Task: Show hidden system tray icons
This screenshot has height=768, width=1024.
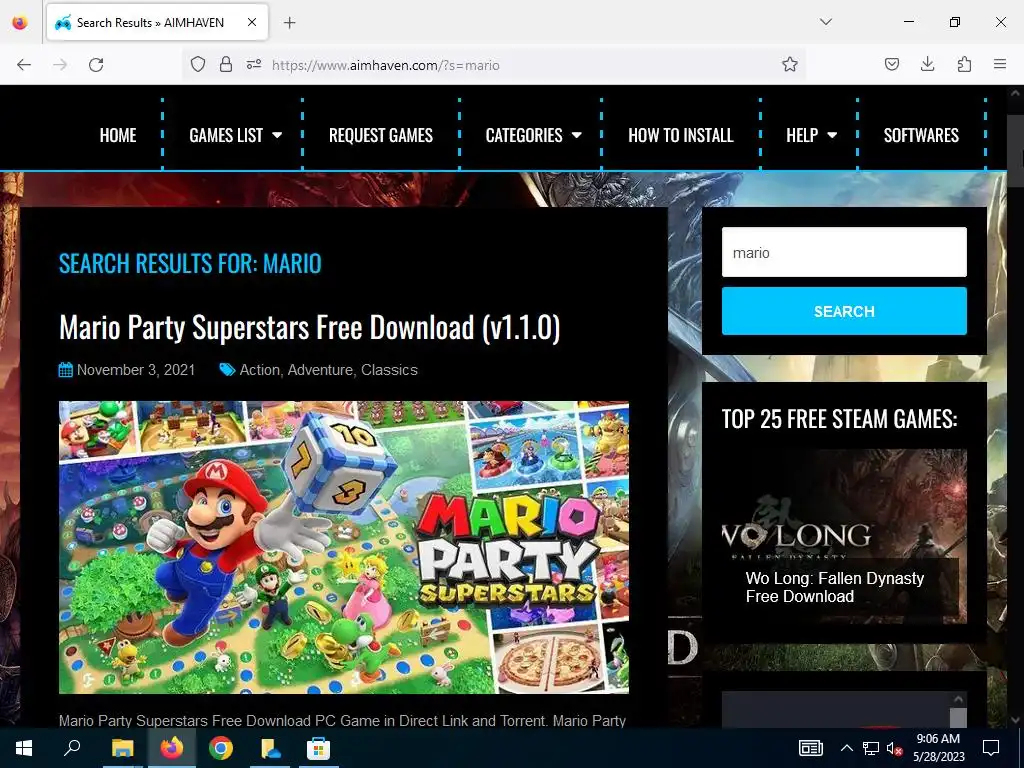Action: click(x=846, y=748)
